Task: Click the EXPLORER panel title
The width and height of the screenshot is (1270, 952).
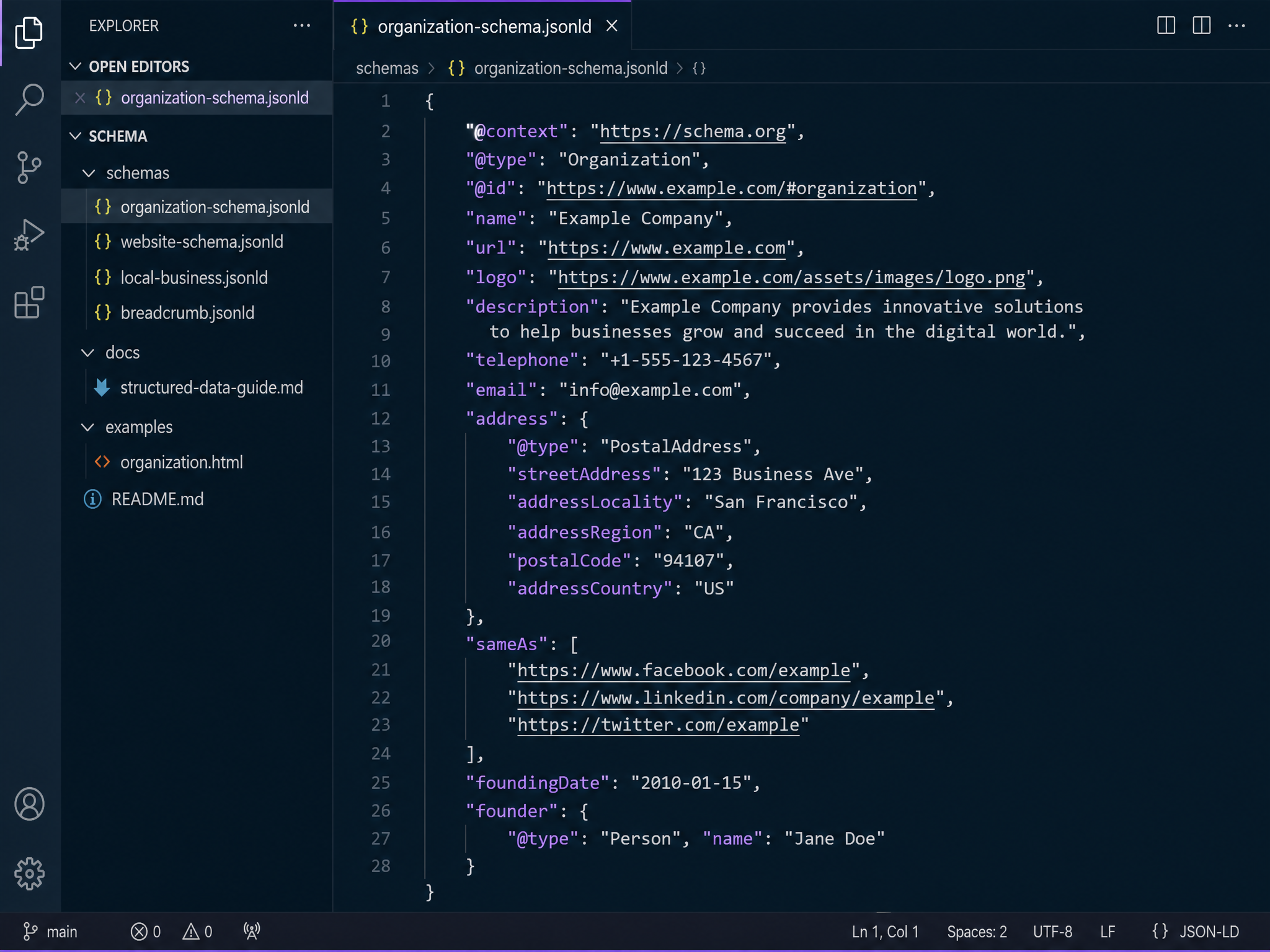Action: (x=124, y=25)
